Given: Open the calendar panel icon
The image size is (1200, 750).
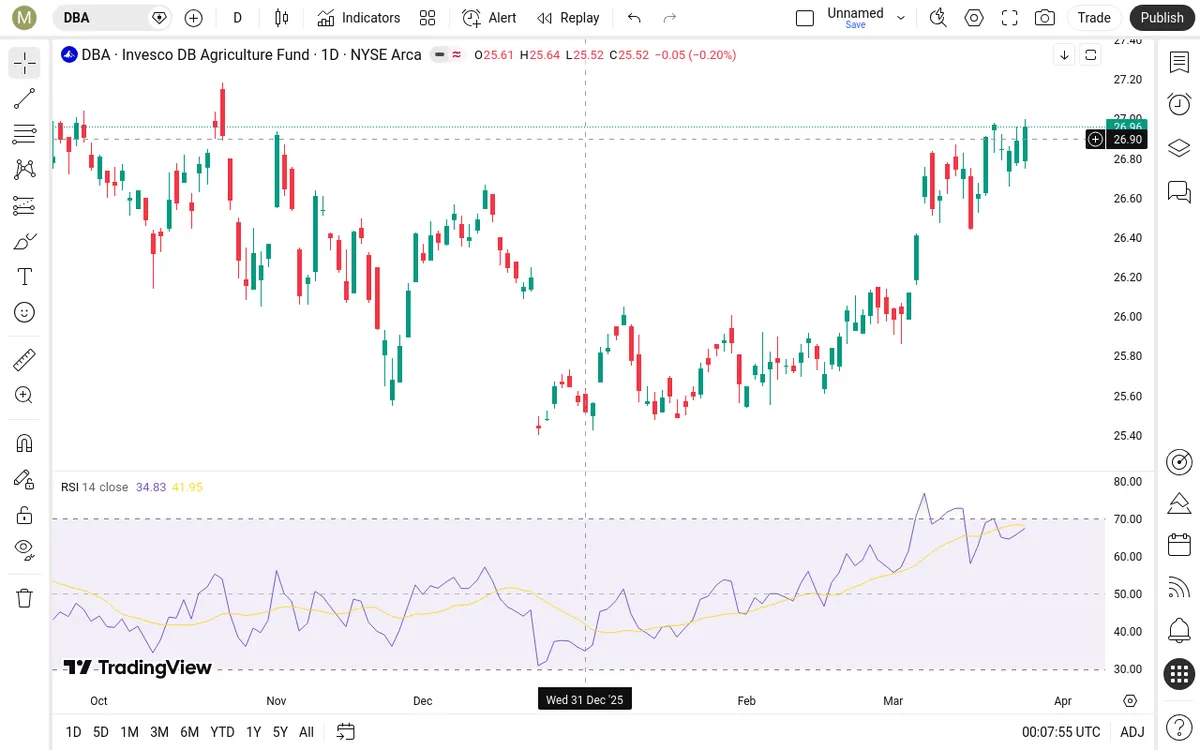Looking at the screenshot, I should pos(1179,545).
